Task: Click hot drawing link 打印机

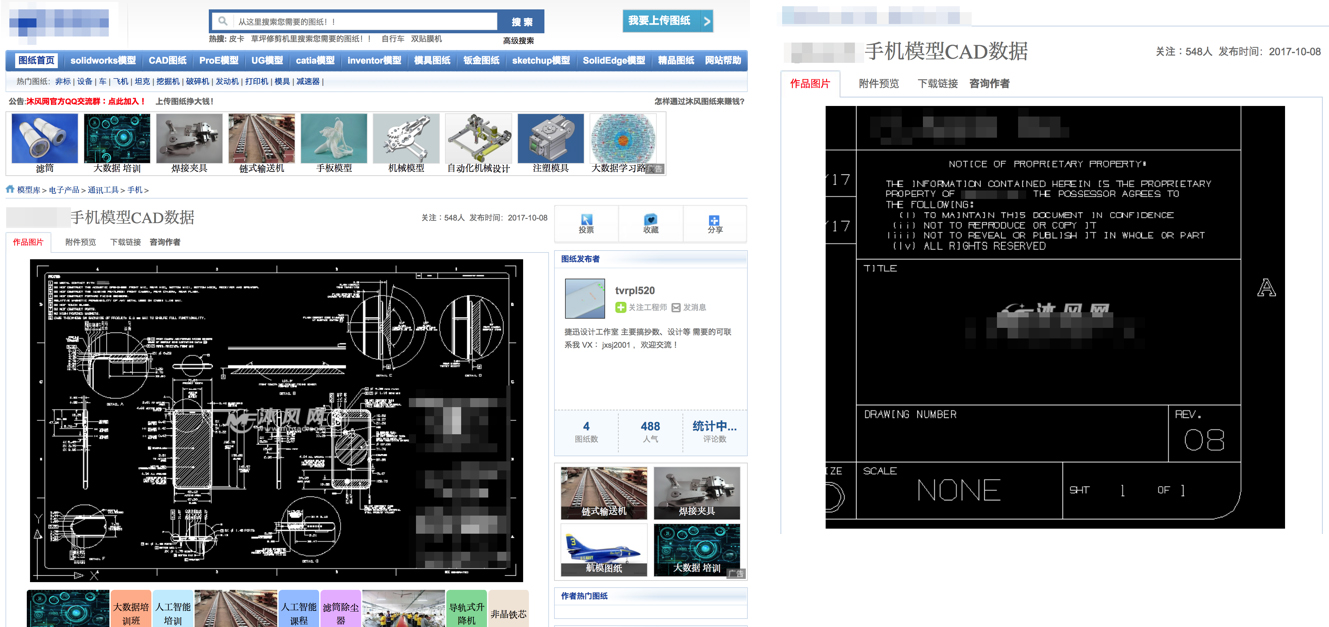Action: pyautogui.click(x=257, y=82)
